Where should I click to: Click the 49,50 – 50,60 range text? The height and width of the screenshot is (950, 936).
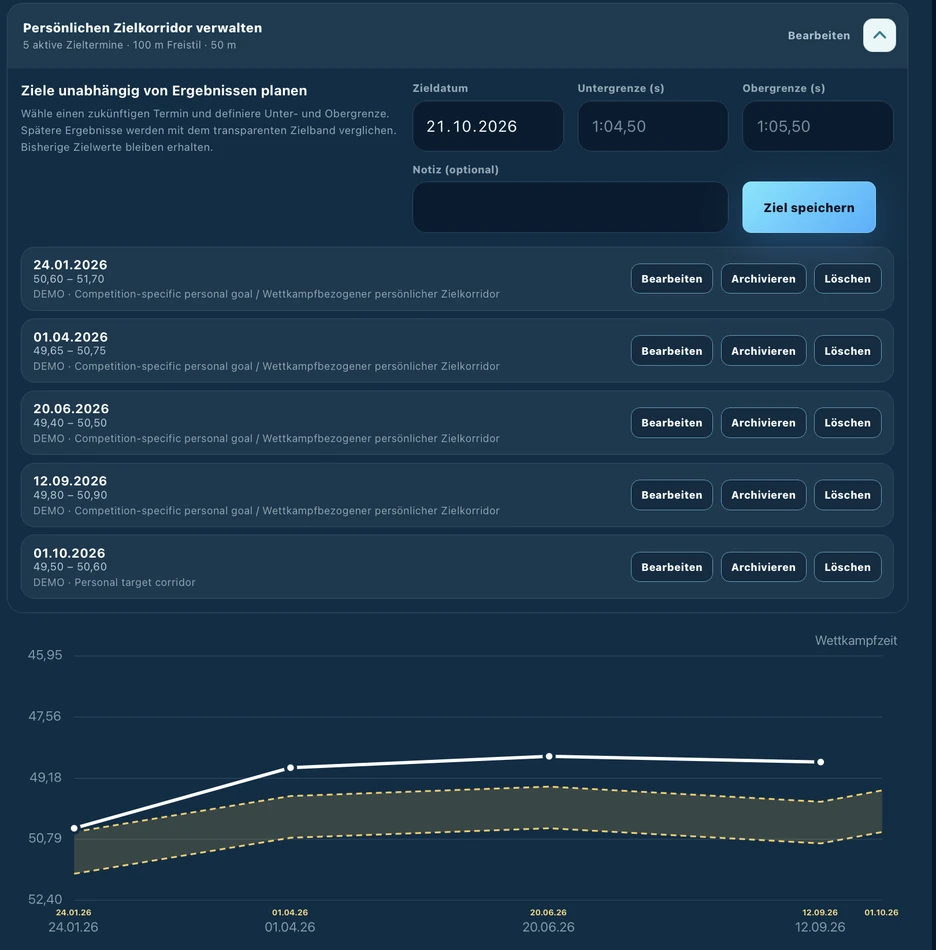coord(70,567)
